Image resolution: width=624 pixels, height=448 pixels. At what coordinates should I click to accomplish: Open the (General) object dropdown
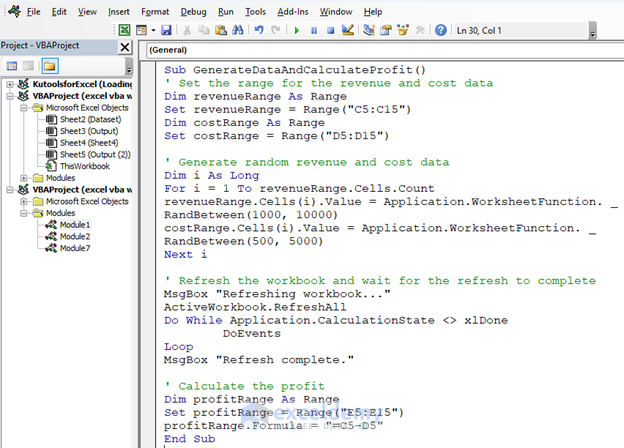(x=384, y=50)
